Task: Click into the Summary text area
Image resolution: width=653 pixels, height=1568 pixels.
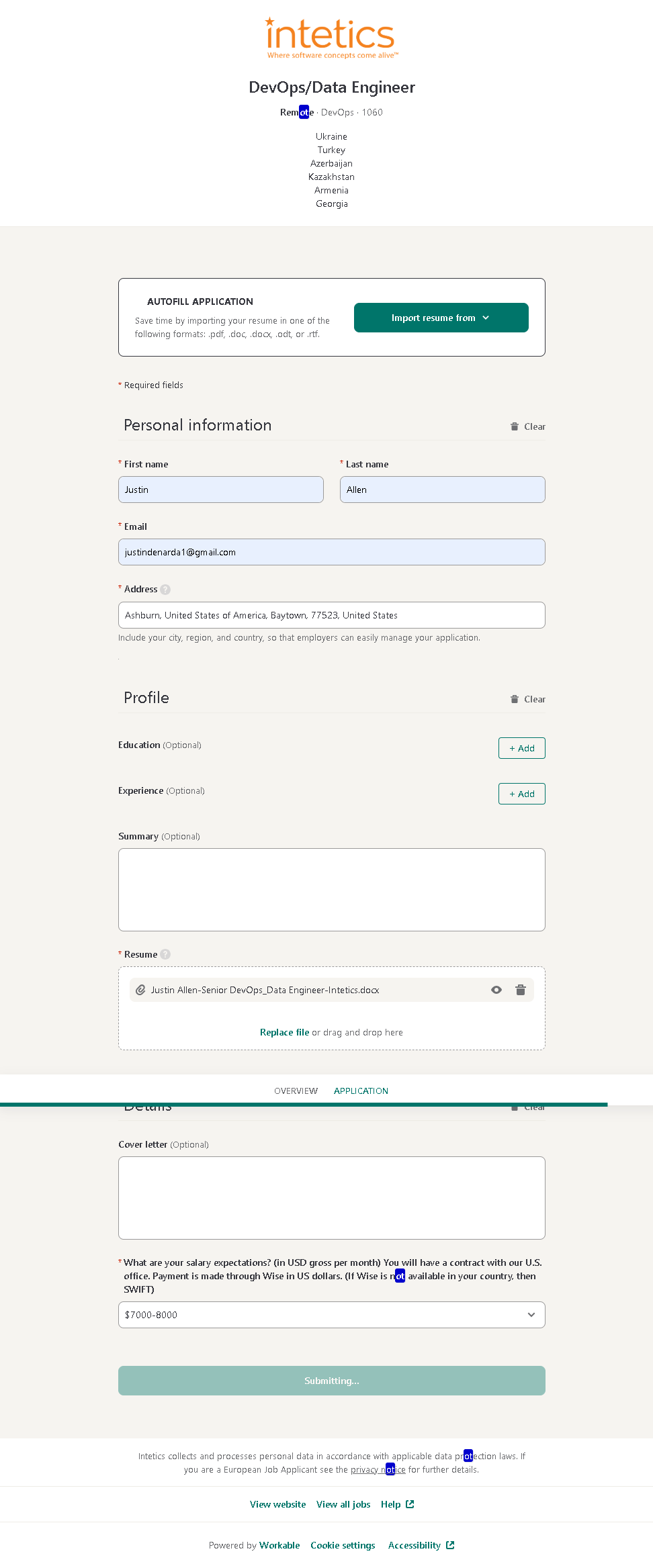Action: tap(331, 890)
